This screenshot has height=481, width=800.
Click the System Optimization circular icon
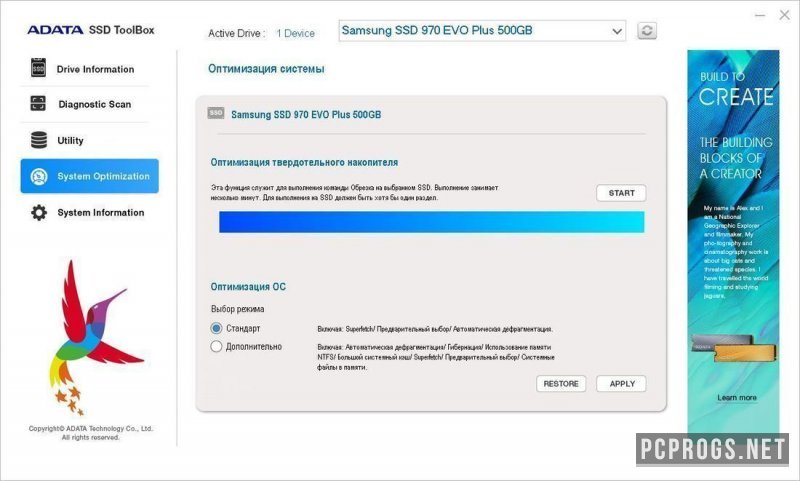pyautogui.click(x=39, y=176)
